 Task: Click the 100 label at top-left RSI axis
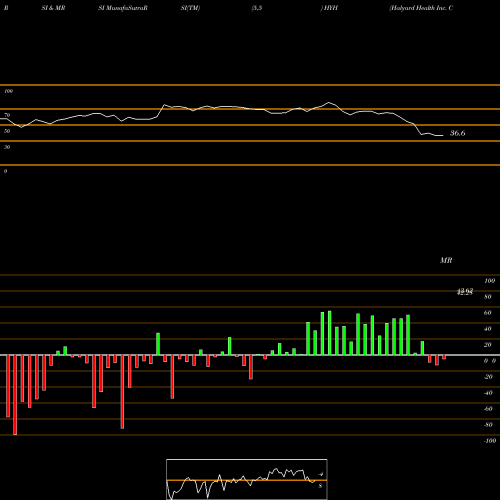(8, 91)
